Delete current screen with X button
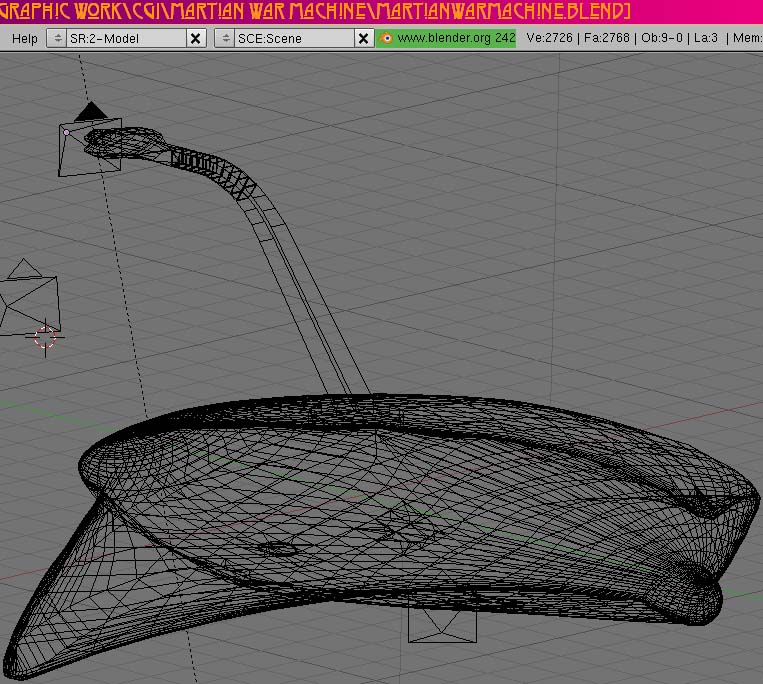 click(x=196, y=38)
